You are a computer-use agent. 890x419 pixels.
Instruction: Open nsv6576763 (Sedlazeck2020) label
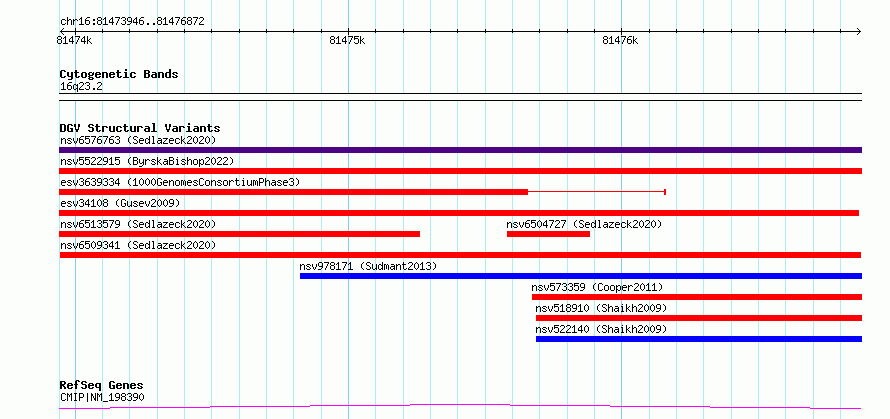(138, 140)
